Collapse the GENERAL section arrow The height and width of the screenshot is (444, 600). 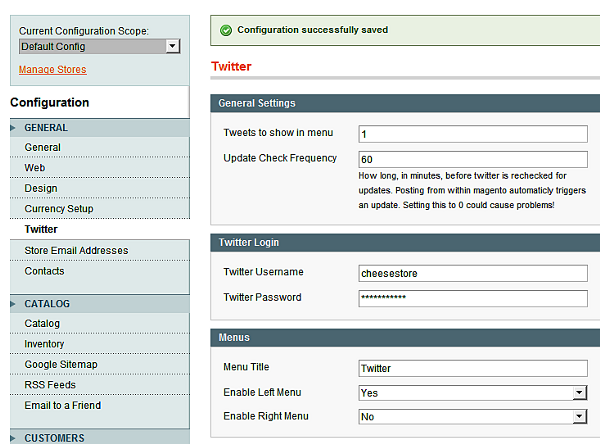click(x=13, y=128)
